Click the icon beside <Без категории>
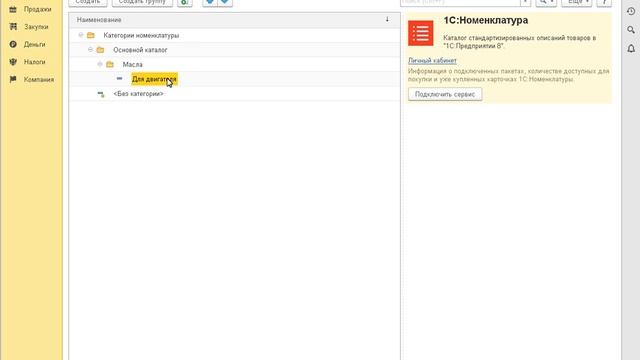Image resolution: width=640 pixels, height=360 pixels. click(x=101, y=94)
